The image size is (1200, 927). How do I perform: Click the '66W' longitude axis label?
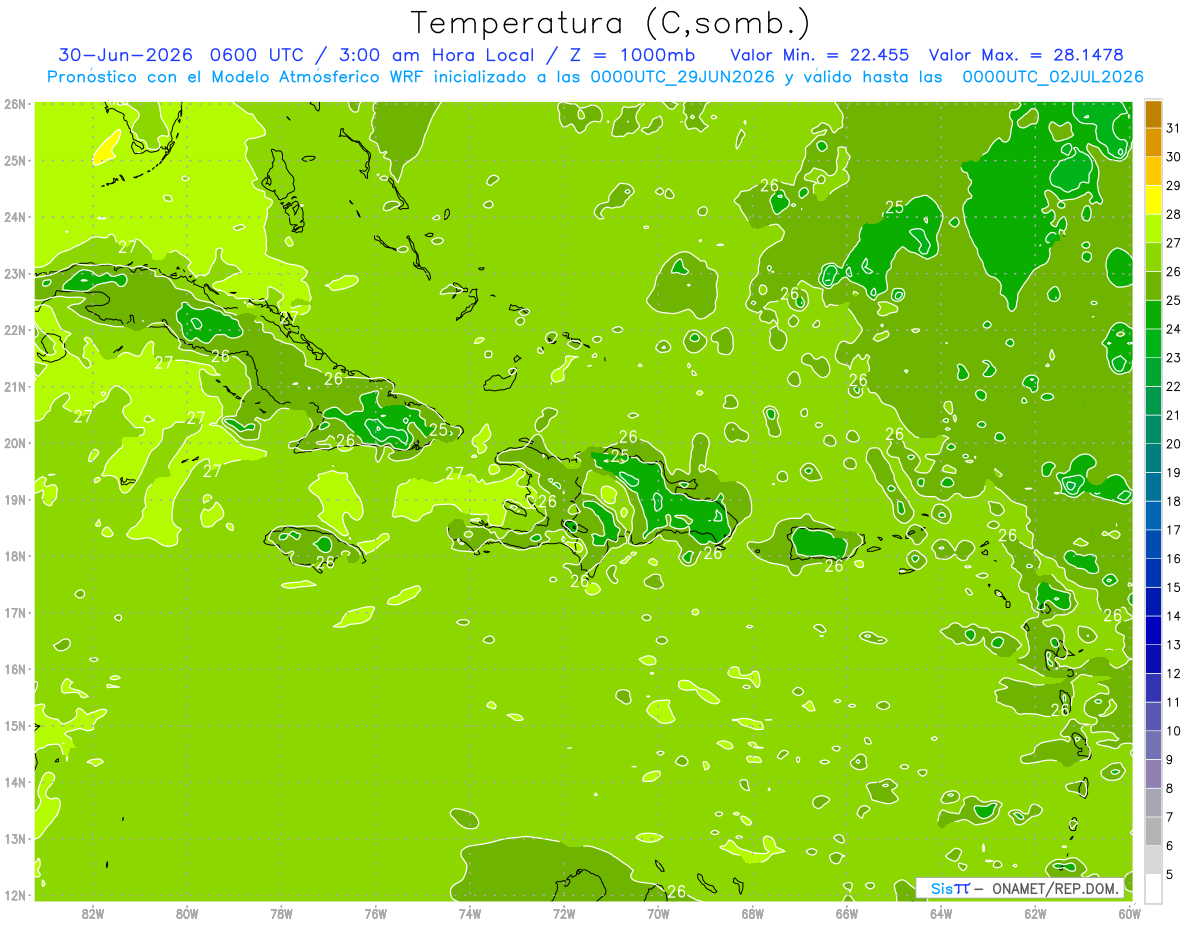[847, 913]
